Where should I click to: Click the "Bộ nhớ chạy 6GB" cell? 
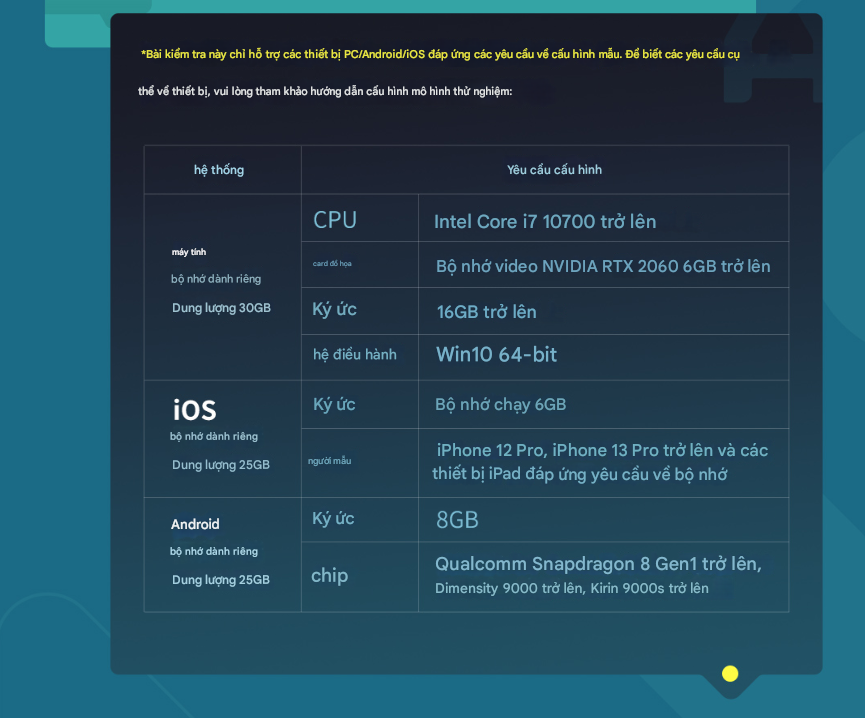pyautogui.click(x=500, y=404)
